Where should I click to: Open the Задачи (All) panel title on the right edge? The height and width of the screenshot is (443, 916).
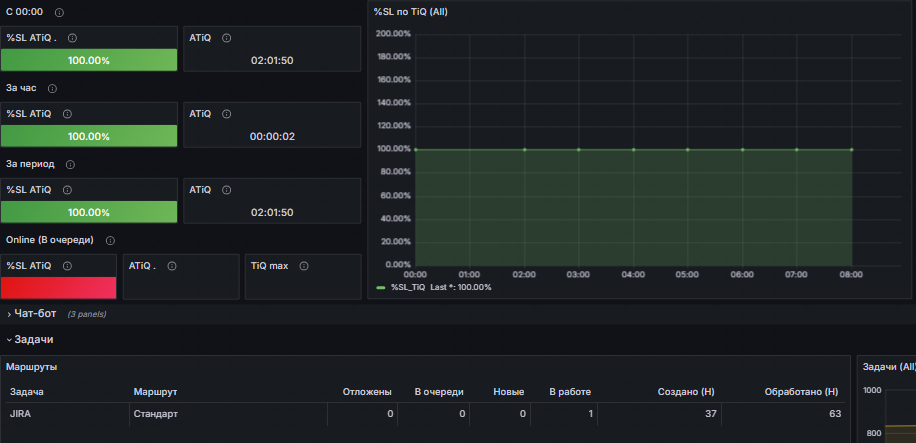[889, 367]
